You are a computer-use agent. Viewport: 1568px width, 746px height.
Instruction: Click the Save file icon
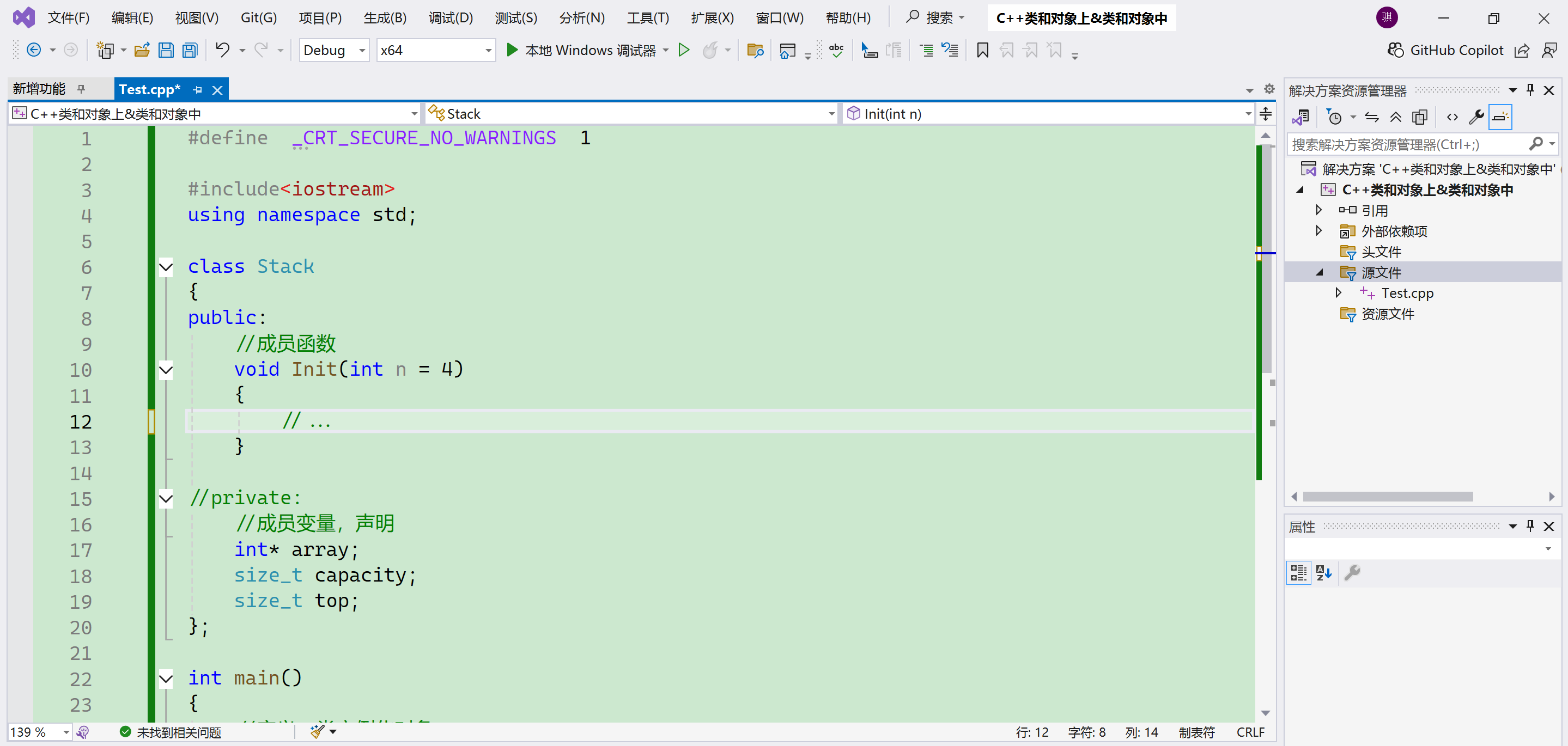pyautogui.click(x=166, y=50)
